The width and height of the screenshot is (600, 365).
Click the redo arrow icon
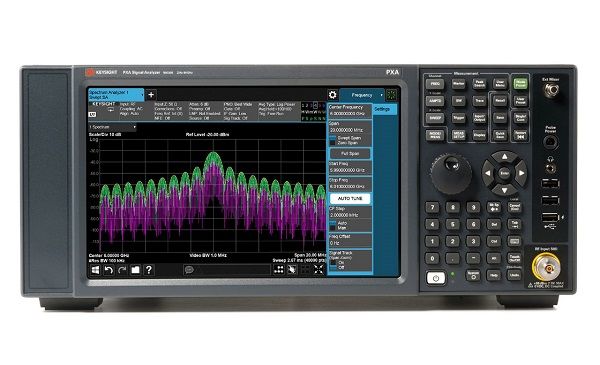coord(122,270)
